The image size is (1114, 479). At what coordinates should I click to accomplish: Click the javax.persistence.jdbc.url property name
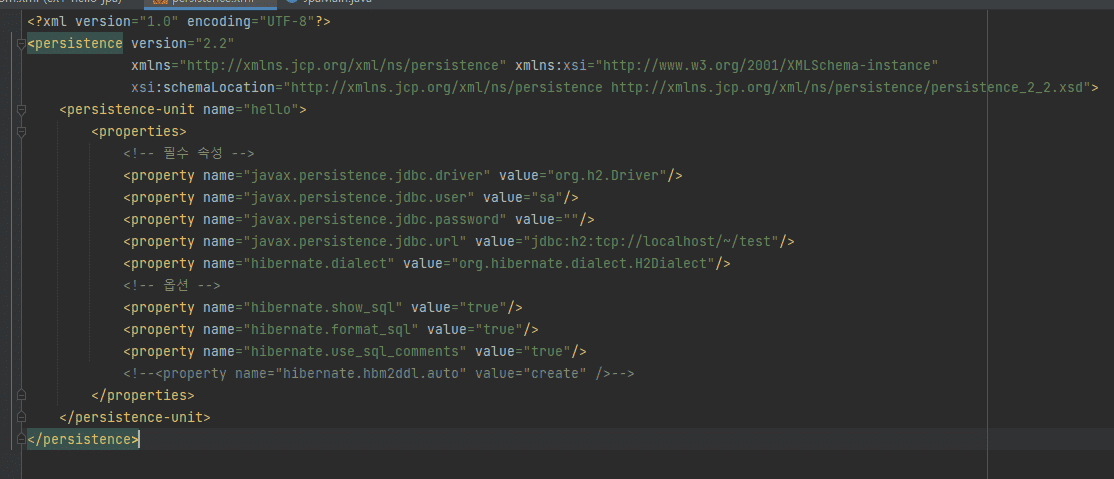[355, 242]
